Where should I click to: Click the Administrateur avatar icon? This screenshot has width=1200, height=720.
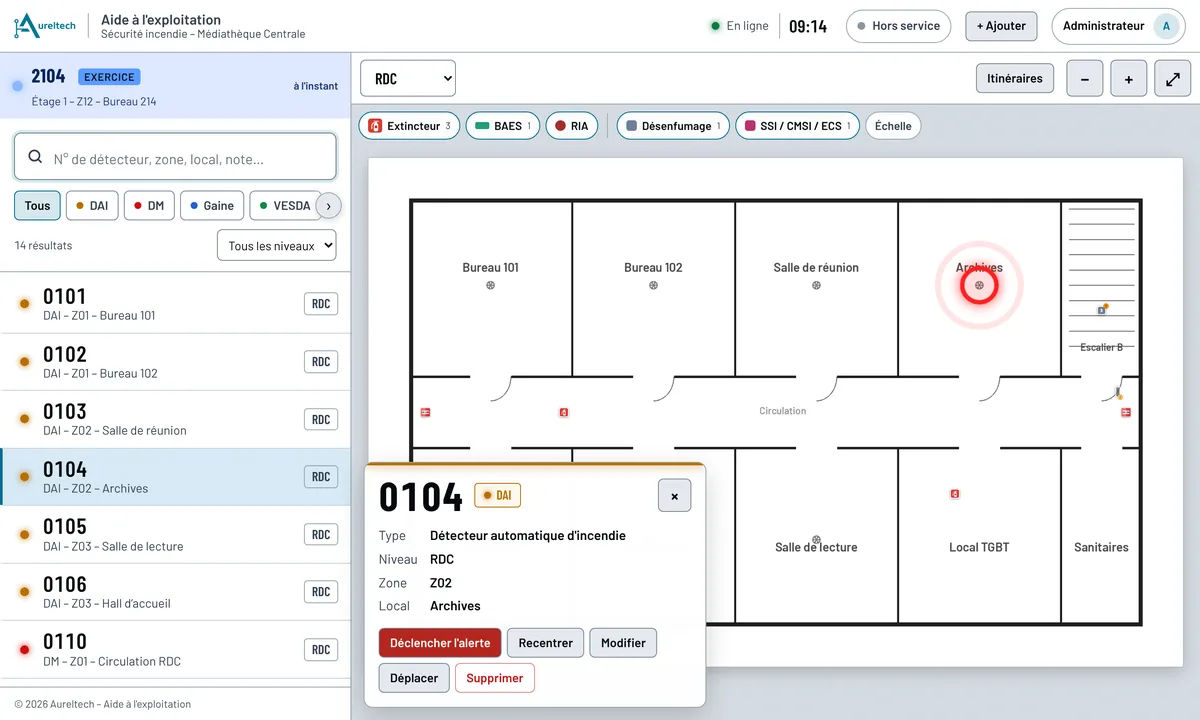click(x=1166, y=26)
